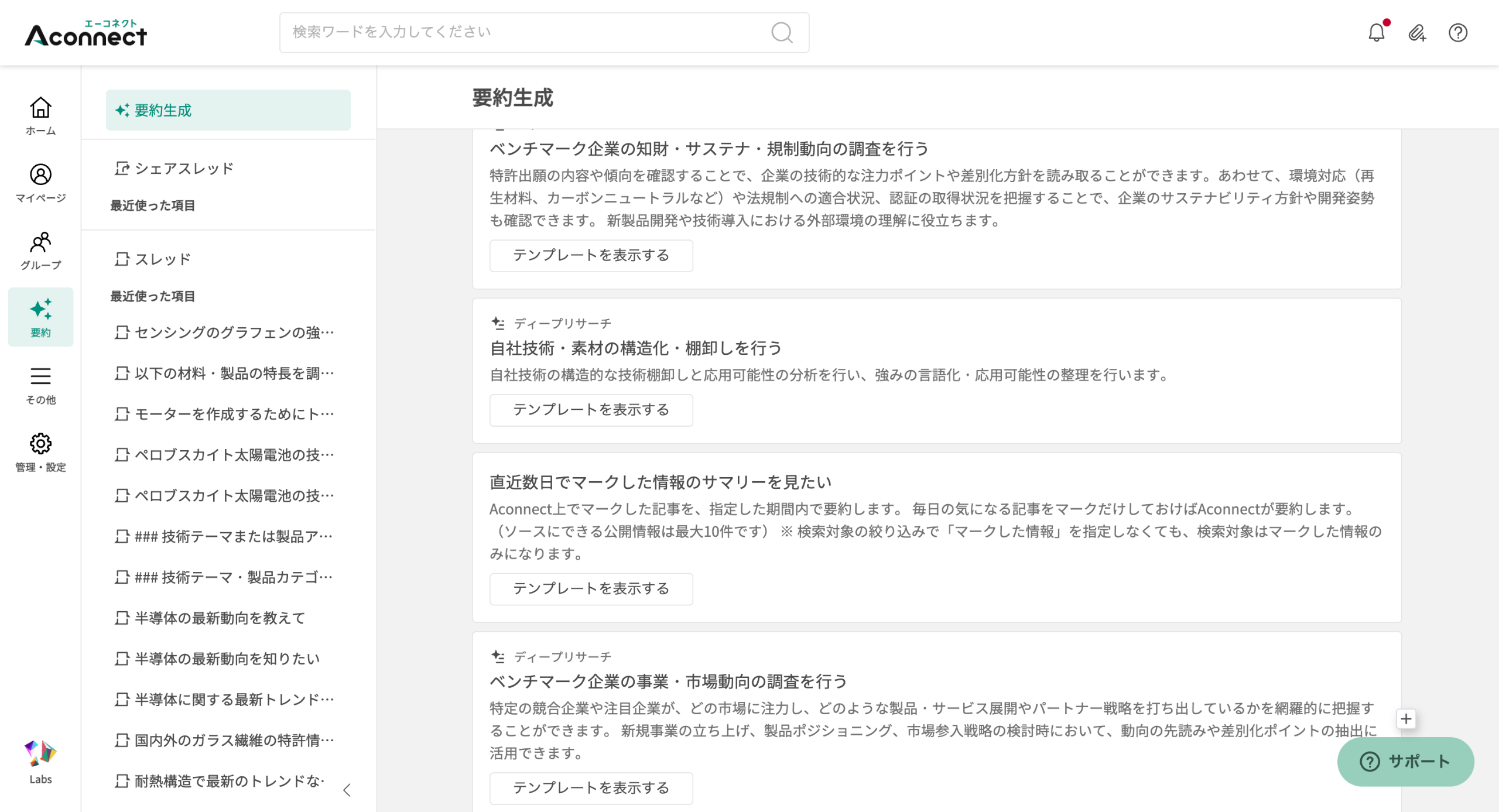
Task: Open シェアスレッド menu item
Action: pyautogui.click(x=184, y=169)
